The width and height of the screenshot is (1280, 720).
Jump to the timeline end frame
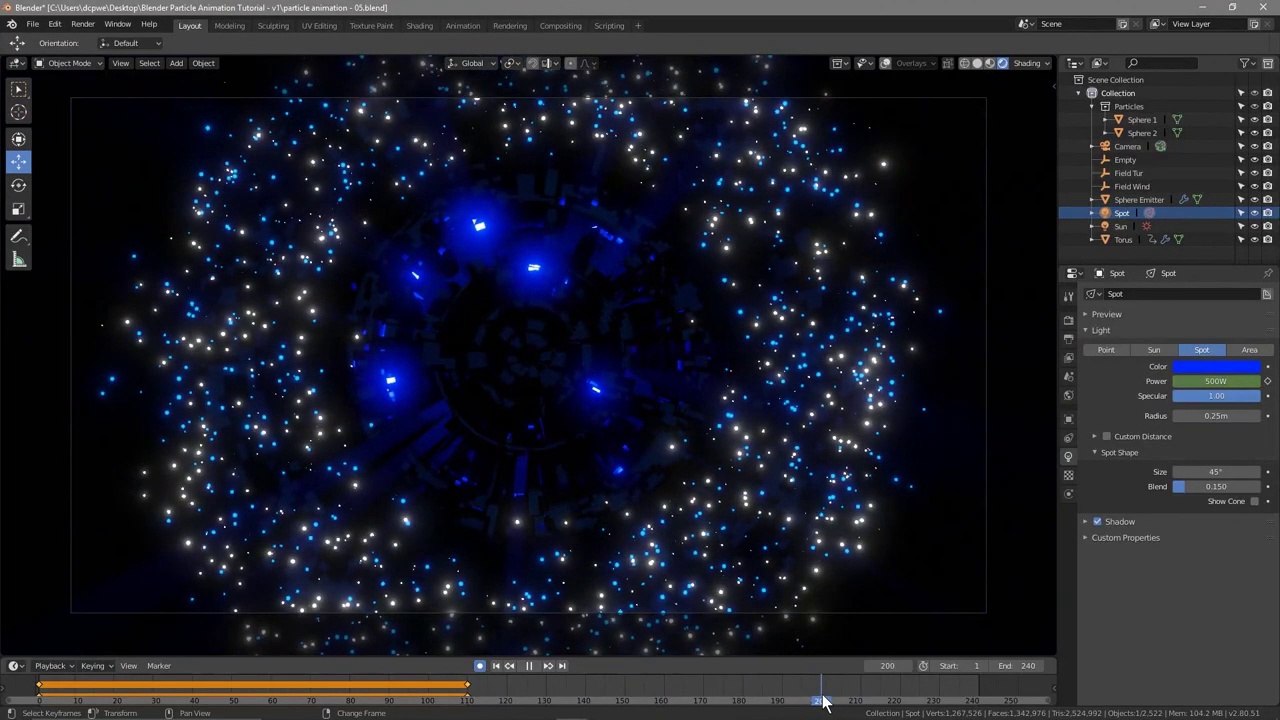pos(562,666)
